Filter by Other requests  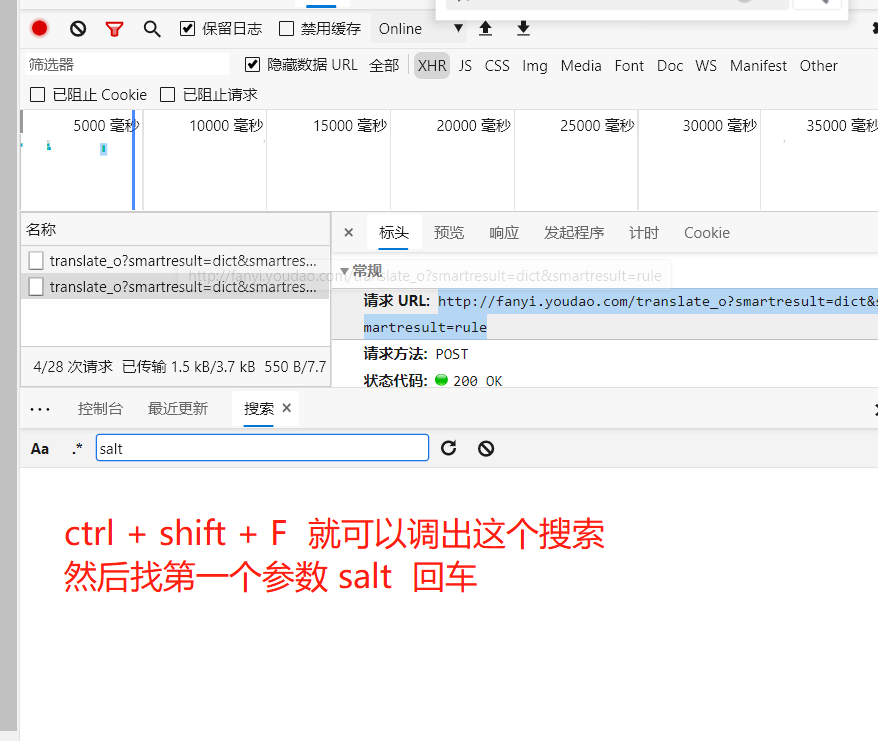pos(819,66)
